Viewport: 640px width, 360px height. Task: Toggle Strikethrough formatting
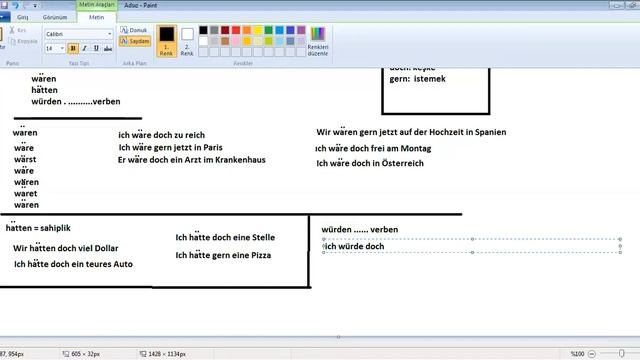click(108, 49)
